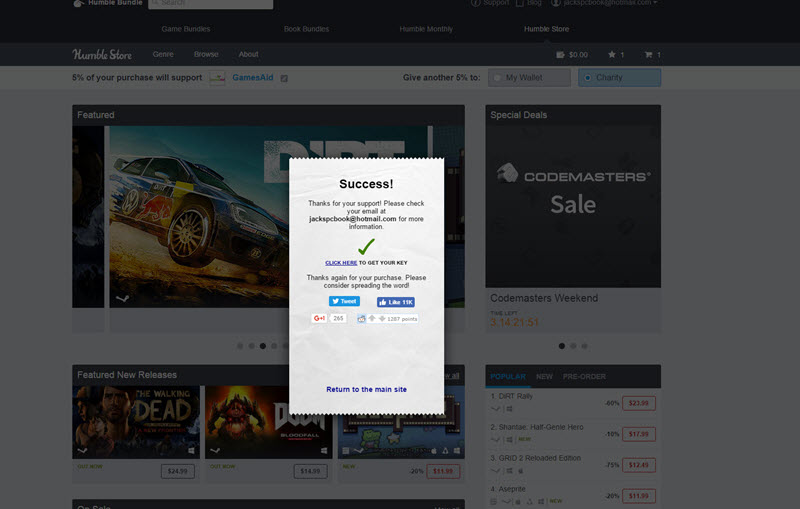Switch to the POPULAR tab
Screen dimensions: 800x509
tap(508, 376)
